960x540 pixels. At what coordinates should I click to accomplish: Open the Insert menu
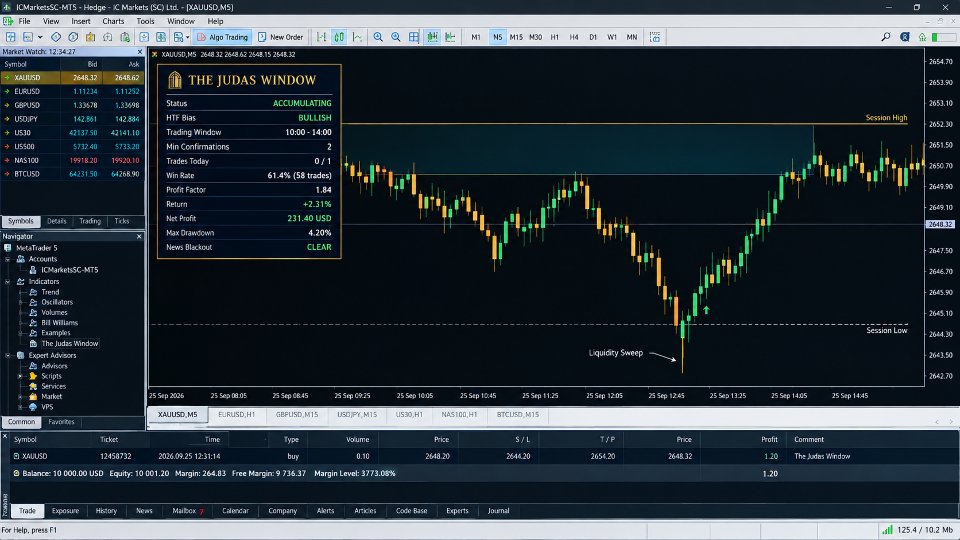coord(81,21)
